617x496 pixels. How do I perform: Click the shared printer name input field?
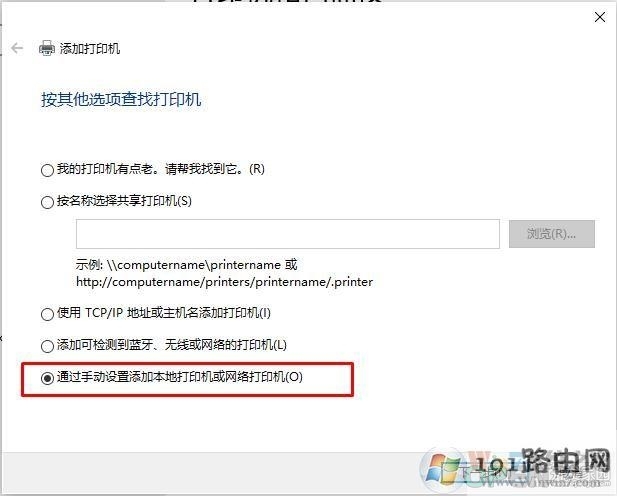pos(288,234)
